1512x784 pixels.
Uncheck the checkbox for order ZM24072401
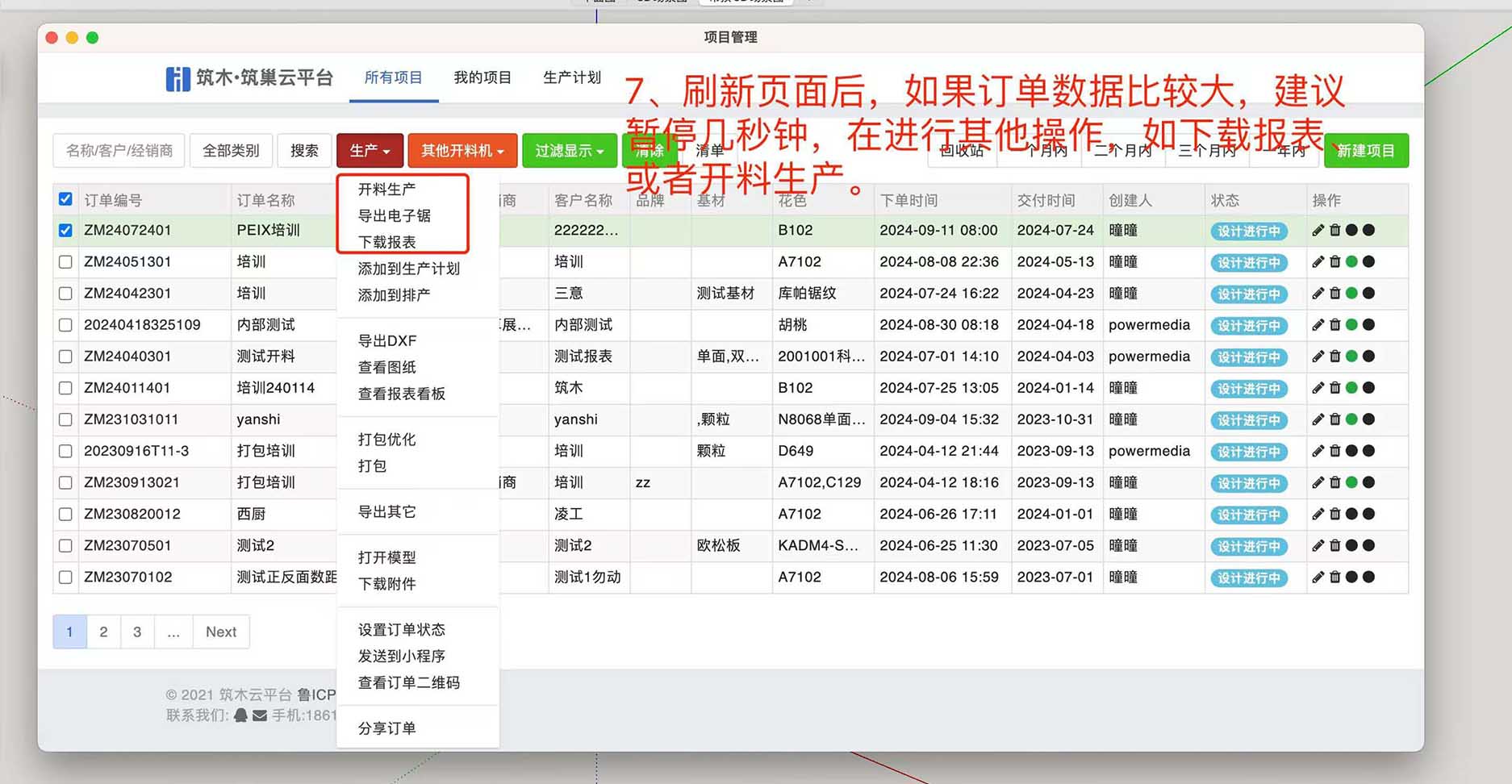coord(65,230)
